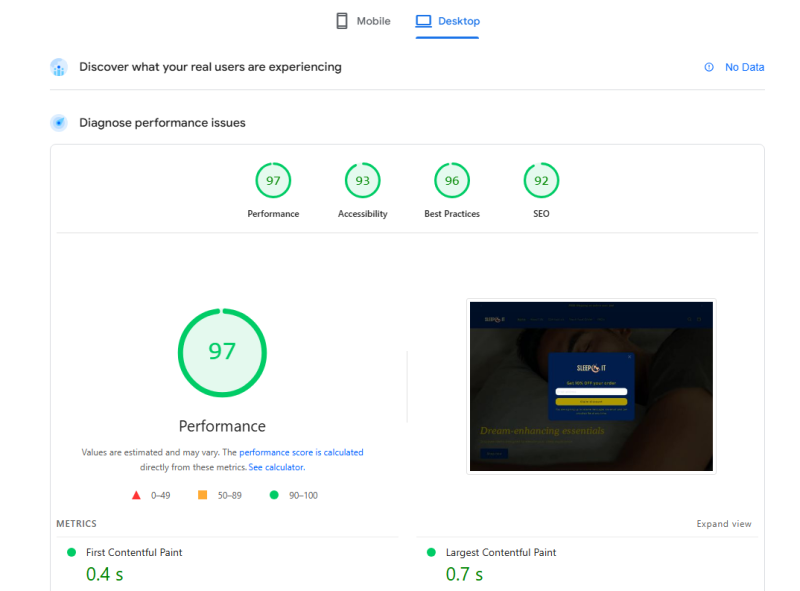Click the Discover what your real users heading
The height and width of the screenshot is (591, 800).
tap(210, 67)
